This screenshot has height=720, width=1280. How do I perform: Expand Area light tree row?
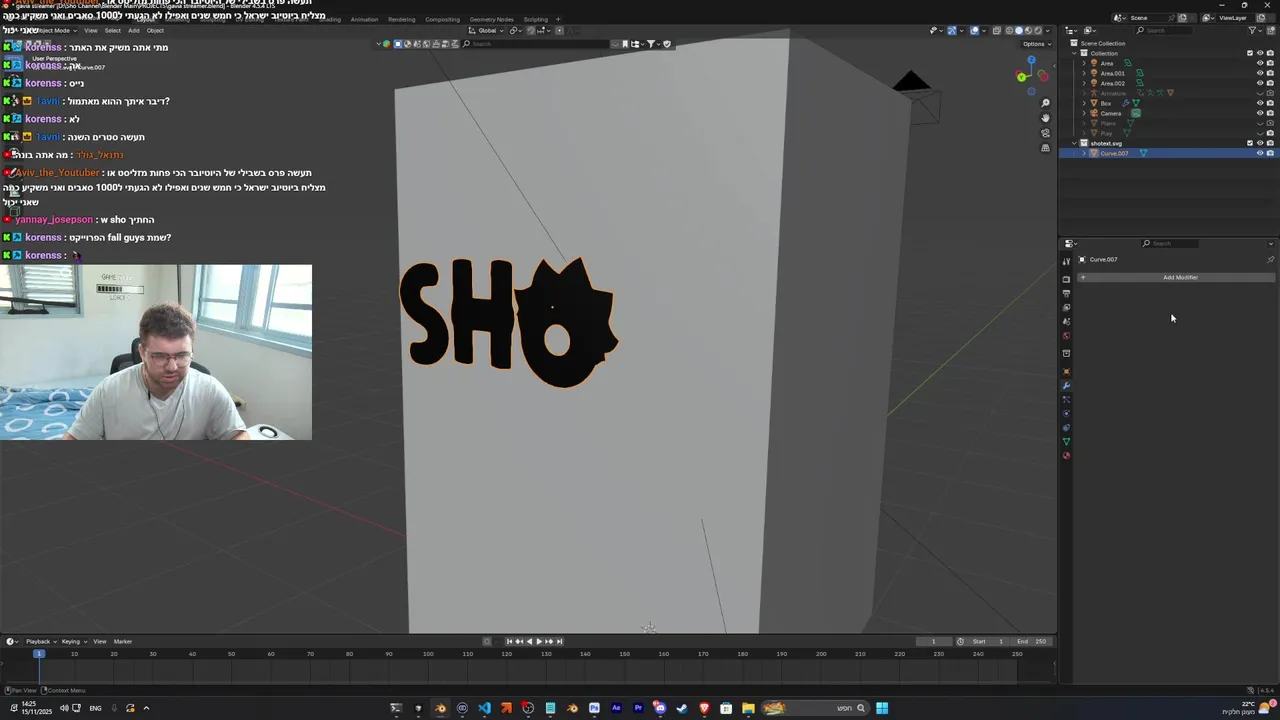[1084, 63]
